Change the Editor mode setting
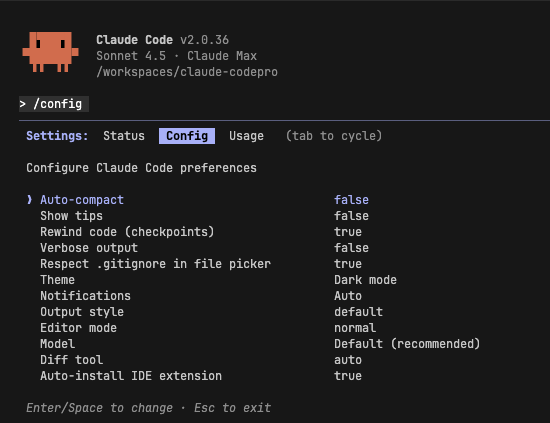Viewport: 550px width, 423px height. [208, 328]
